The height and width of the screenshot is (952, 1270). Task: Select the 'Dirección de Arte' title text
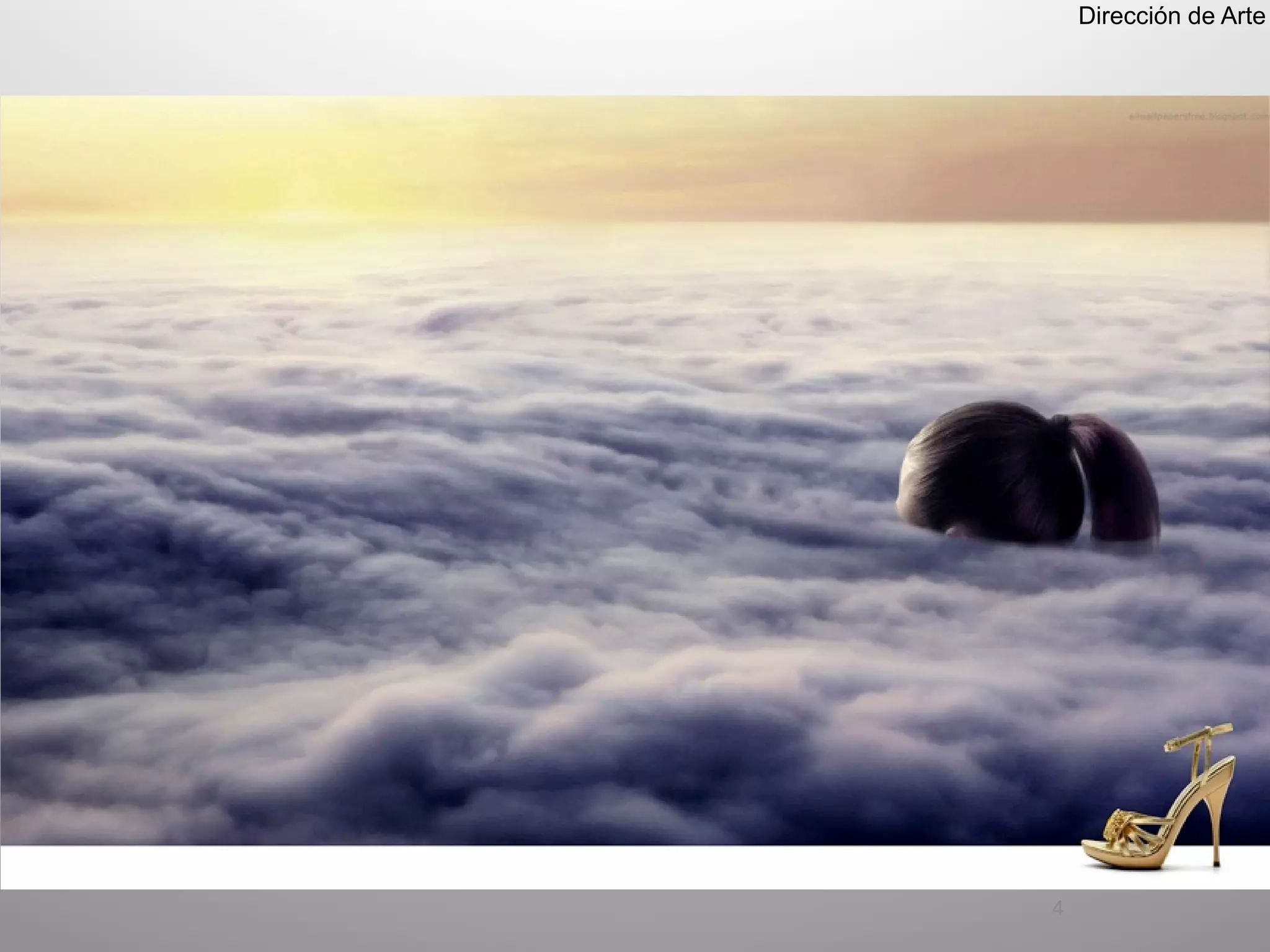(x=1171, y=16)
